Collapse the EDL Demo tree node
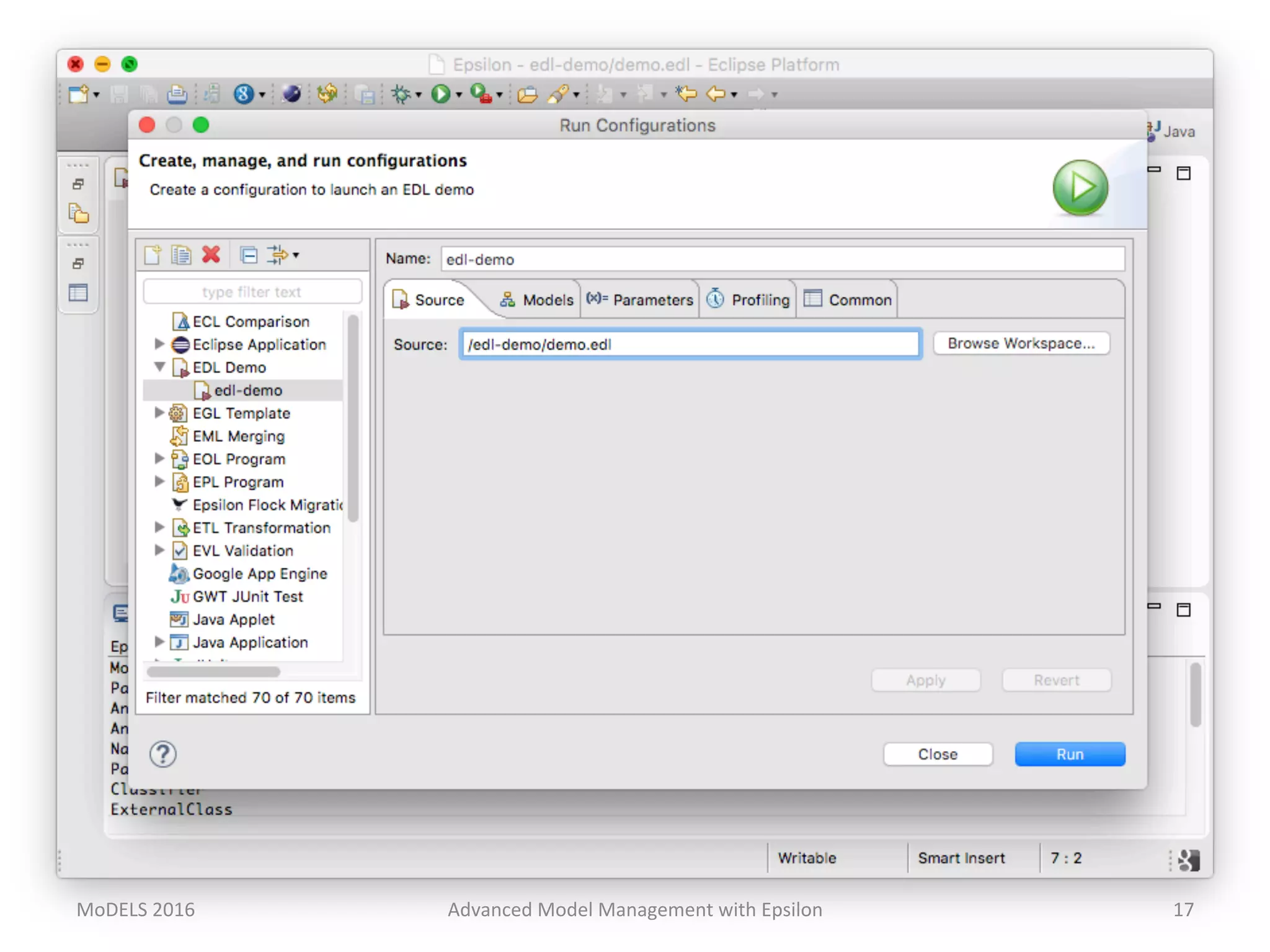Viewport: 1270px width, 952px height. [159, 367]
